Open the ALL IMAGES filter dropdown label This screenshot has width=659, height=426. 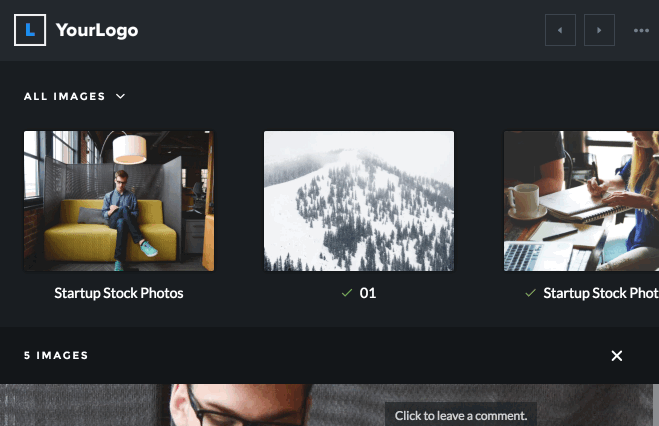65,97
